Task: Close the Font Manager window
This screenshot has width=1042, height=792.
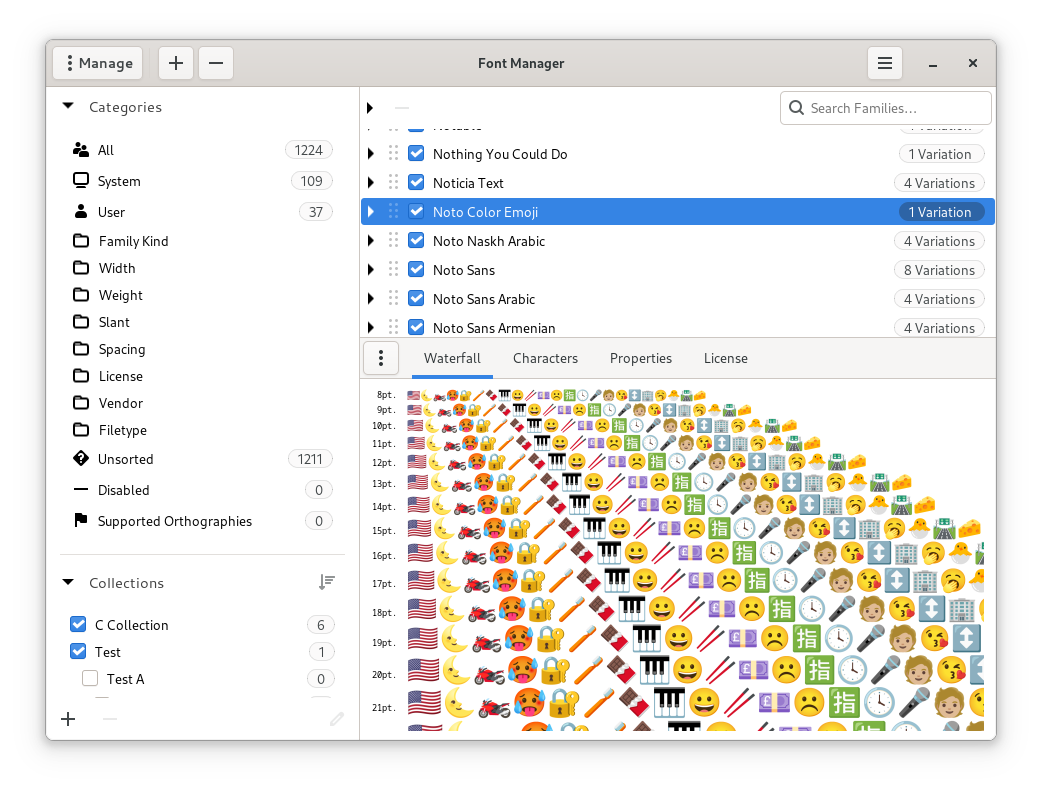Action: (973, 63)
